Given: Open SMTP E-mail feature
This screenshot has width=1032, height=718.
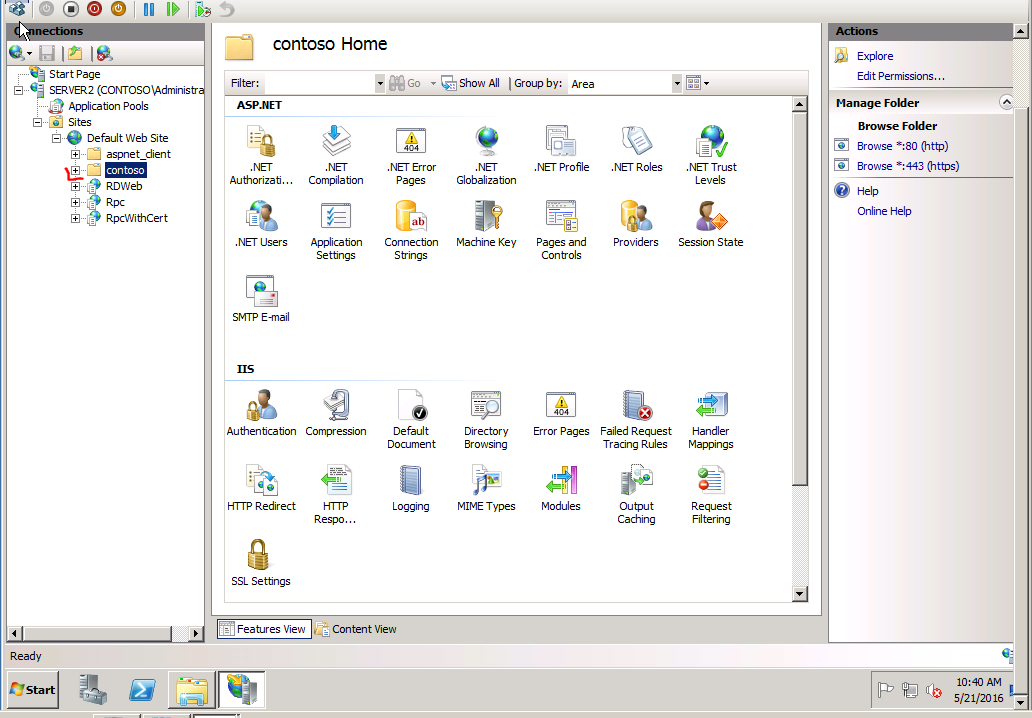Looking at the screenshot, I should coord(261,299).
